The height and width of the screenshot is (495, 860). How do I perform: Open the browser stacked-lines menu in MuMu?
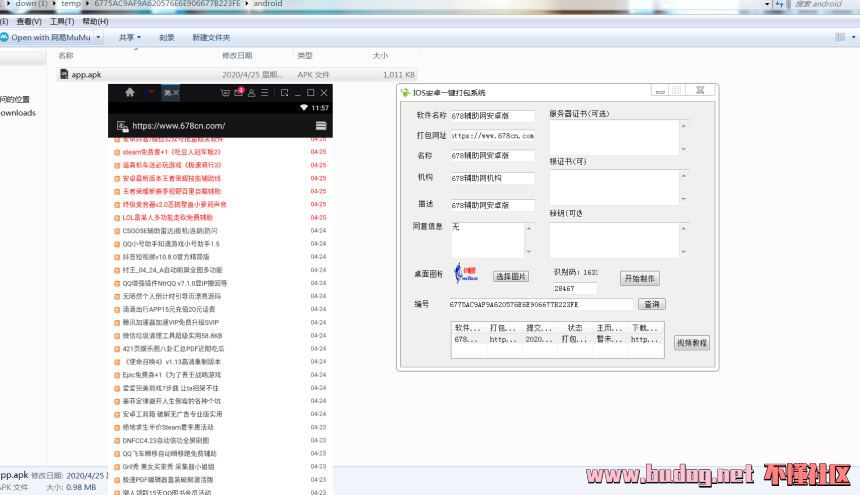pos(321,126)
